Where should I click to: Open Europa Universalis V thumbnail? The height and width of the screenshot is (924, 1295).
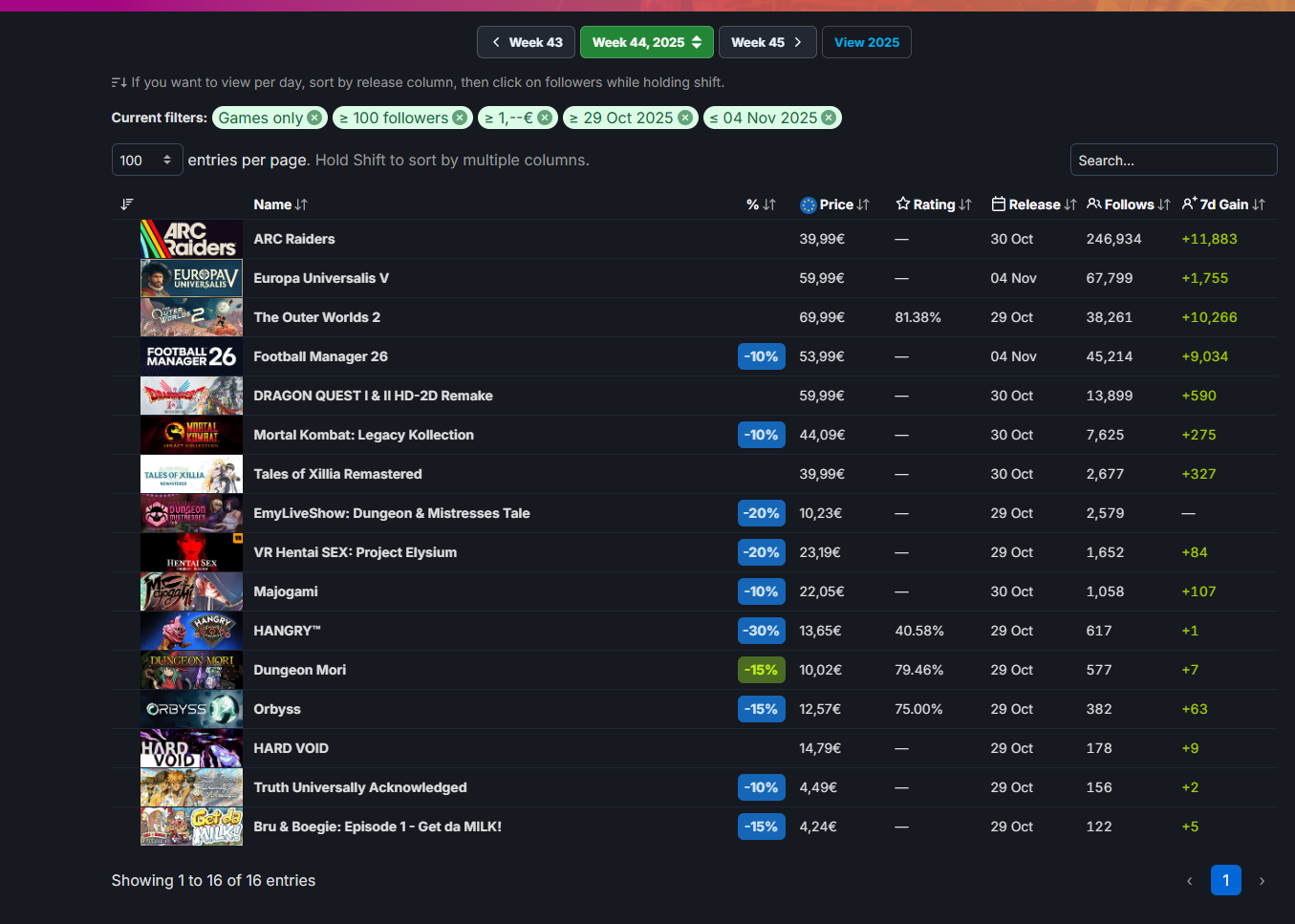tap(191, 278)
